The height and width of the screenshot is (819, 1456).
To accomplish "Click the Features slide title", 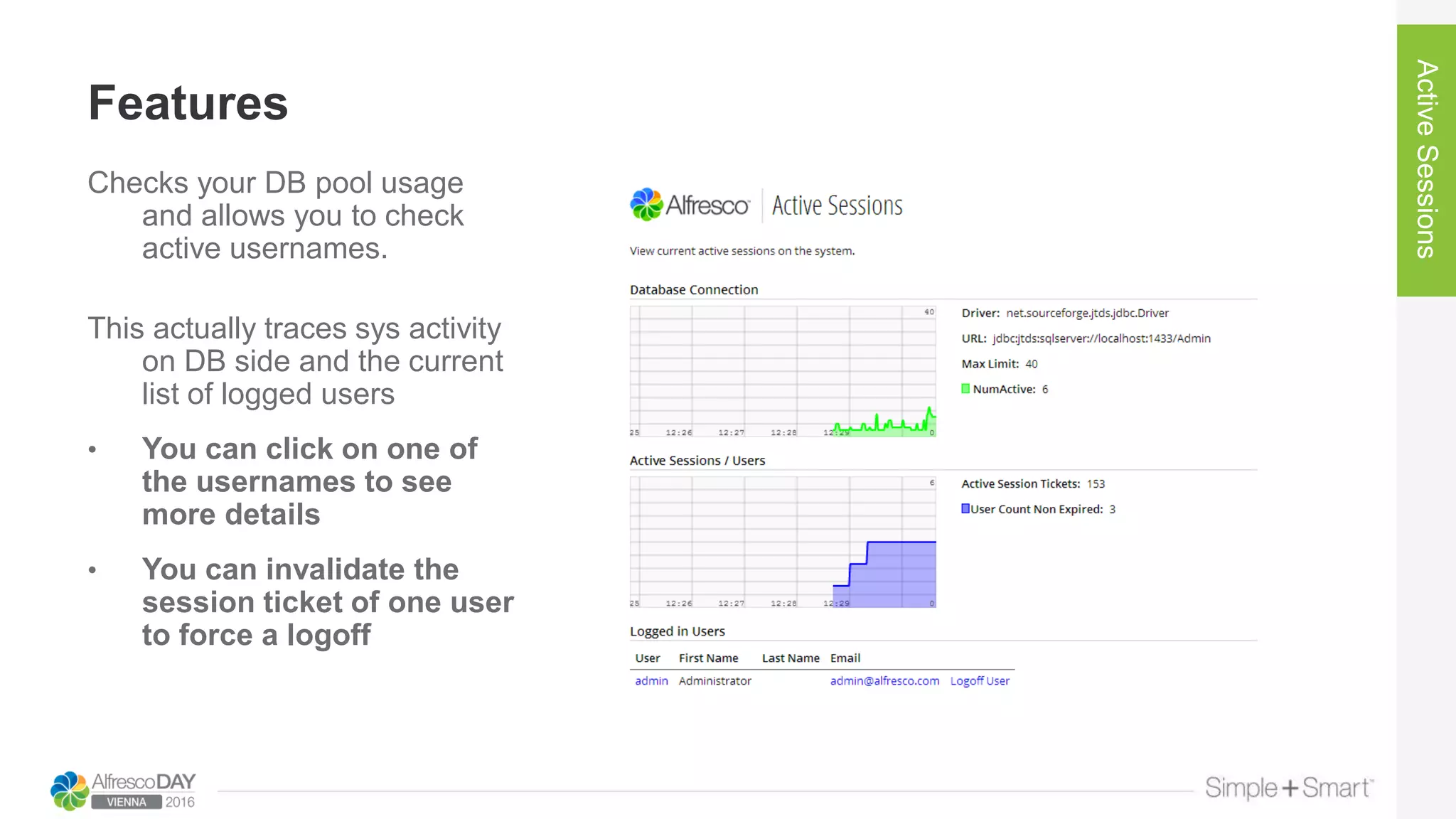I will click(x=188, y=103).
